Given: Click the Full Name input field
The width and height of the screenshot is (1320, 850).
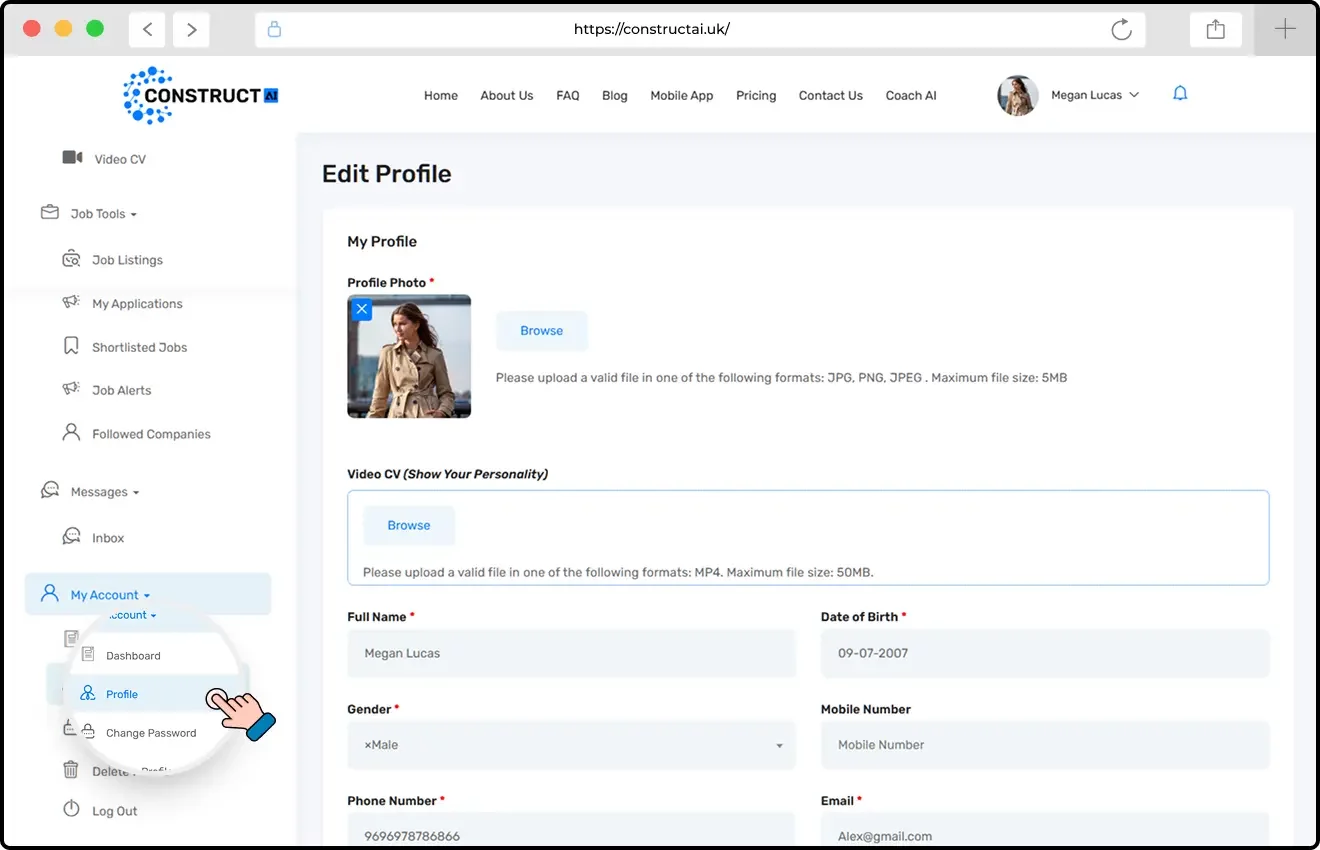Looking at the screenshot, I should (571, 653).
